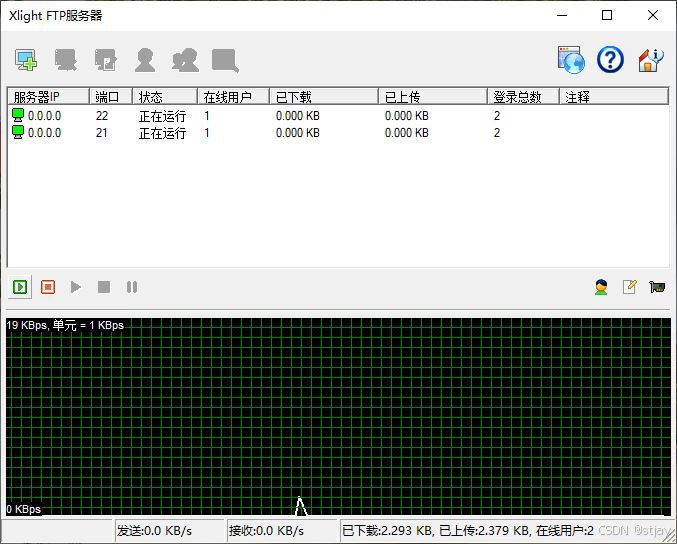This screenshot has width=677, height=544.
Task: Minimize the Xlight FTP window
Action: click(562, 16)
